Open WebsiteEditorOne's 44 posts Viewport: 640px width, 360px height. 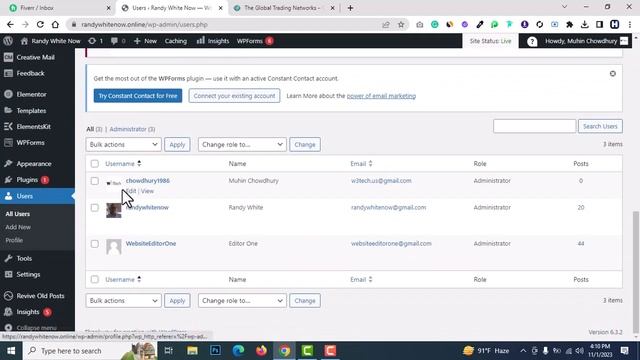581,243
